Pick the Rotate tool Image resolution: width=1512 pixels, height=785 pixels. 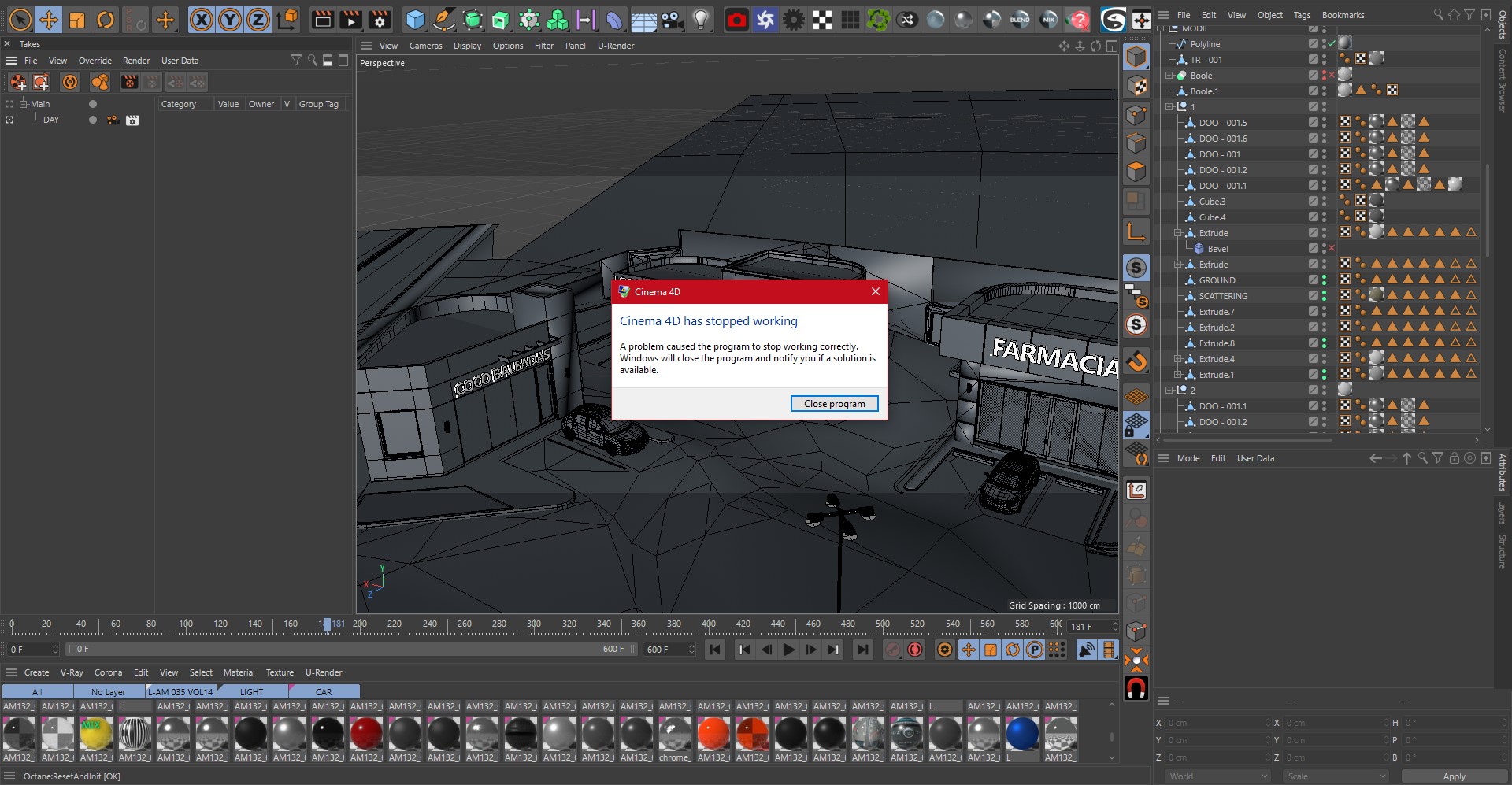106,19
